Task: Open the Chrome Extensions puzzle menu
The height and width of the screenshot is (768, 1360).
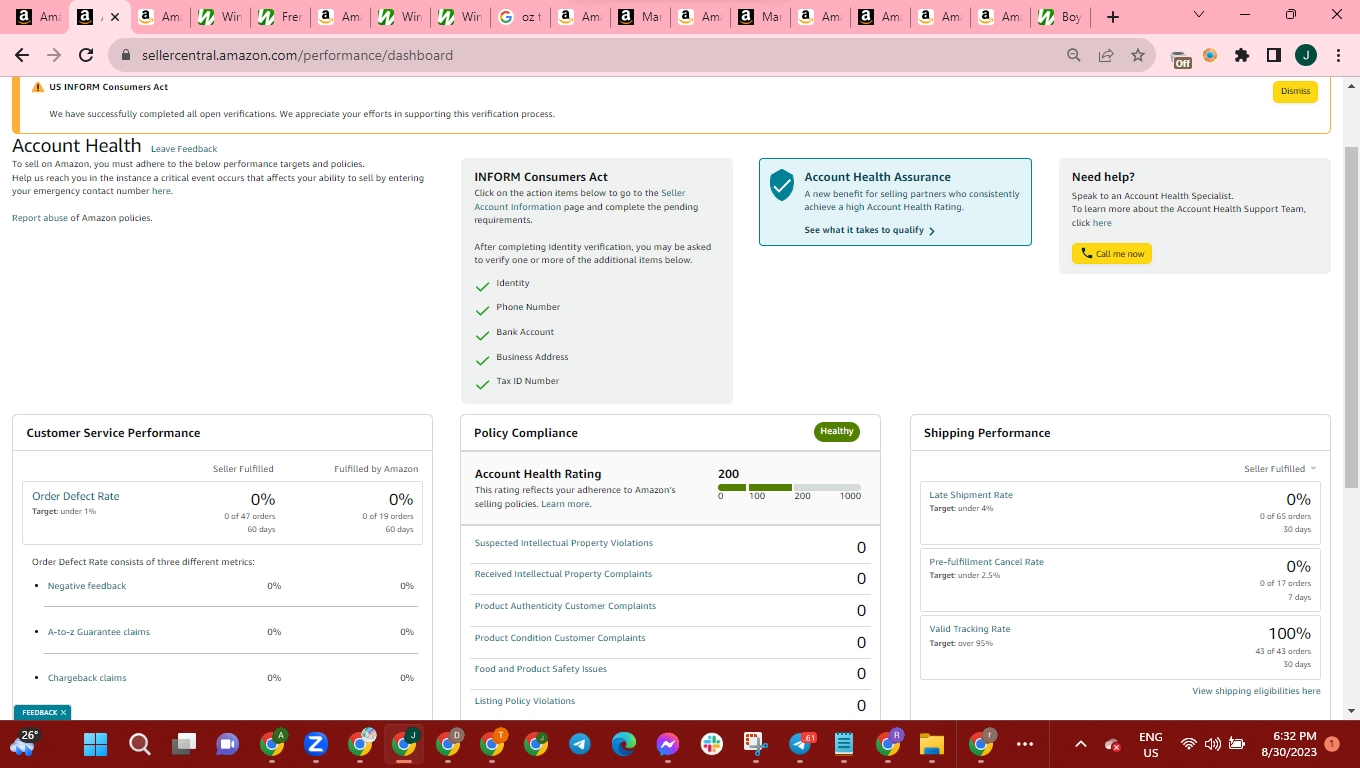Action: [1242, 56]
